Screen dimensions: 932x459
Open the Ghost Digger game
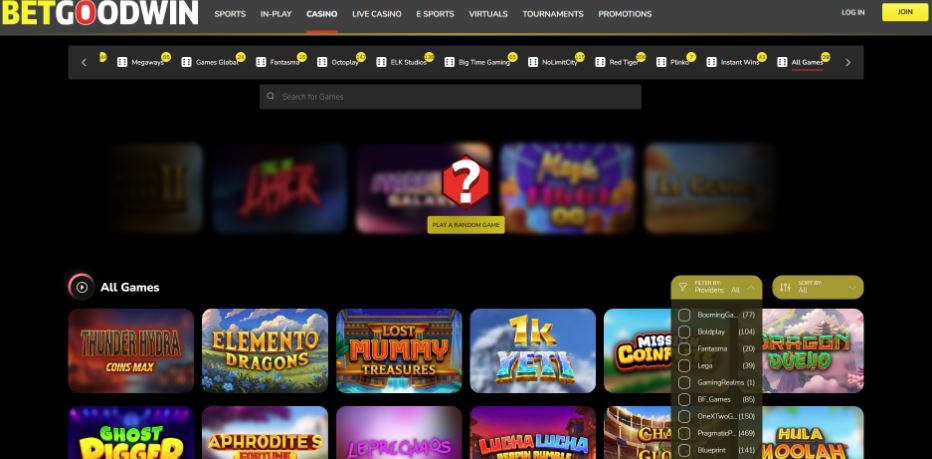pyautogui.click(x=131, y=433)
